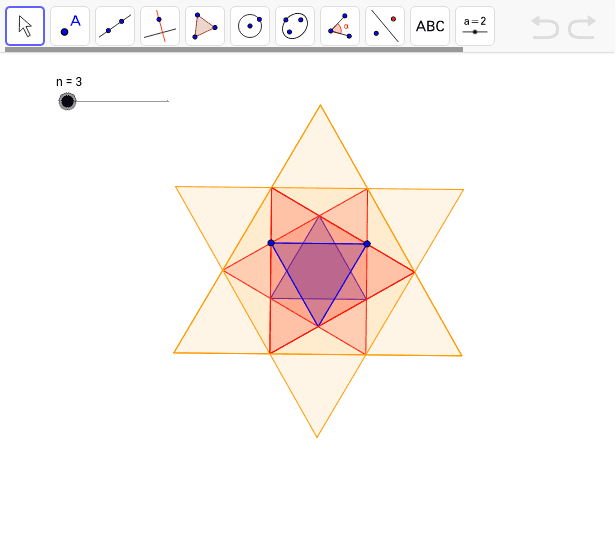
Task: Pick the Line through two points tool
Action: click(115, 26)
